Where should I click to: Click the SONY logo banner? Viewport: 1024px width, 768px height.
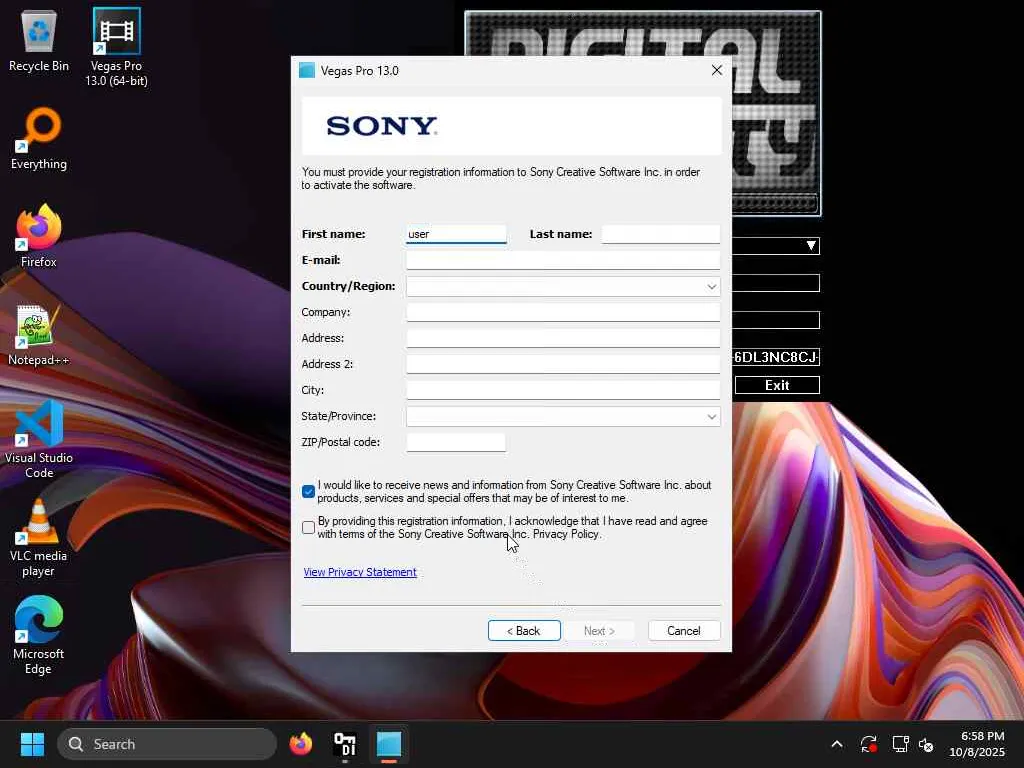point(511,126)
